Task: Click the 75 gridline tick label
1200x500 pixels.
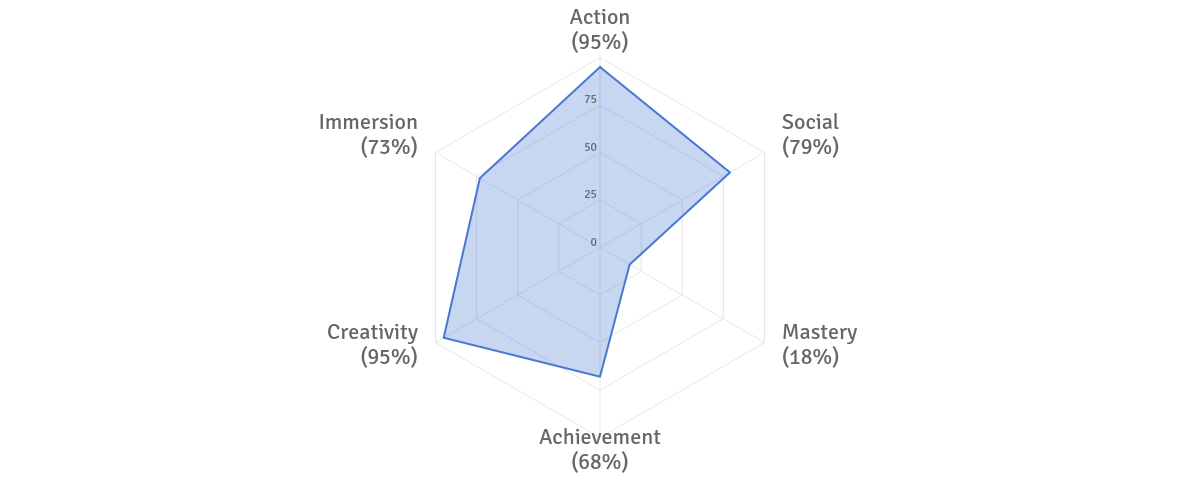Action: click(591, 99)
